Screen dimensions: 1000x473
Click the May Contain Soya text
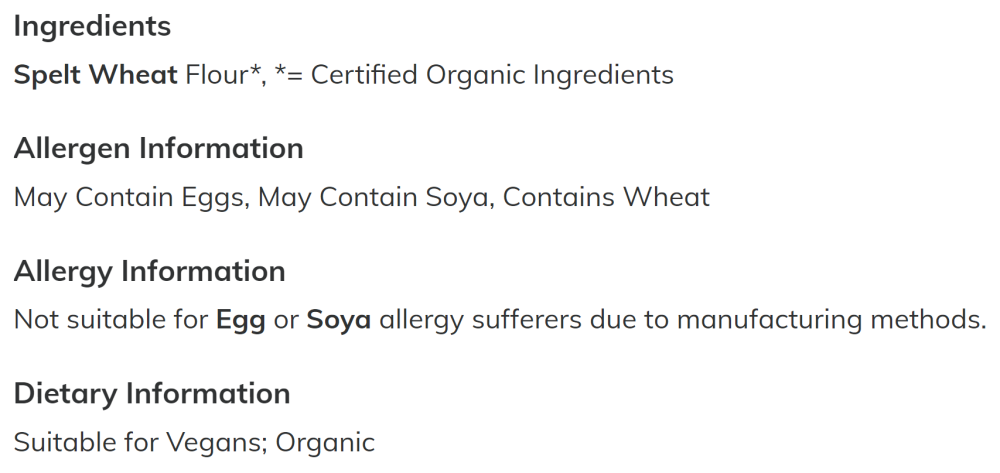[x=376, y=197]
